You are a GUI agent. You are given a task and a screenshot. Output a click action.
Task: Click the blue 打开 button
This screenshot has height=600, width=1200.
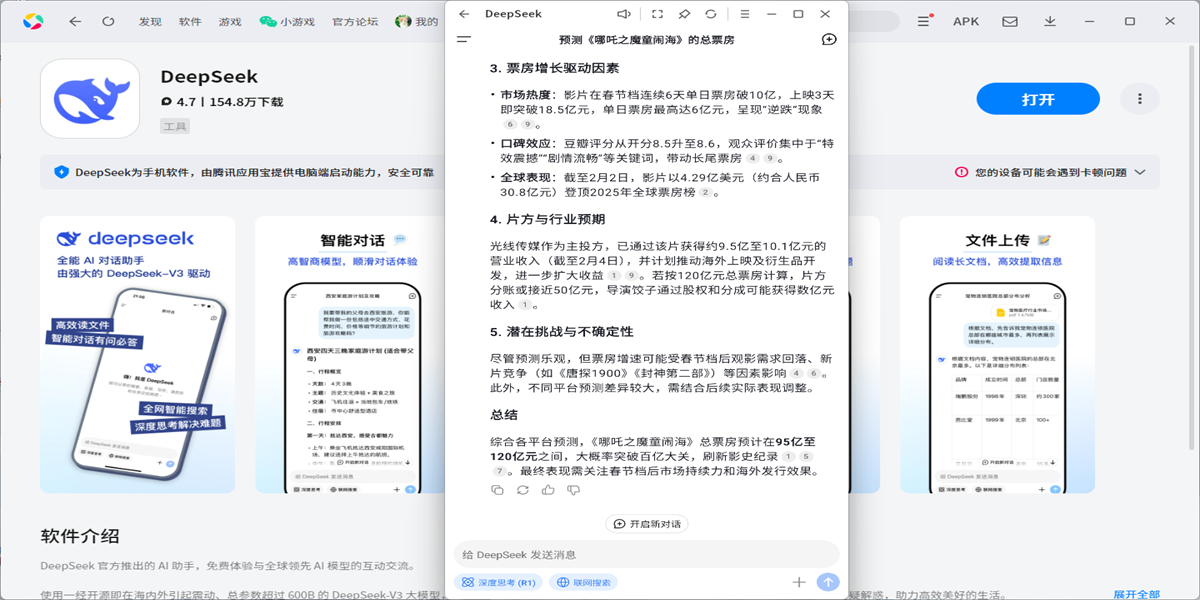pos(1038,99)
